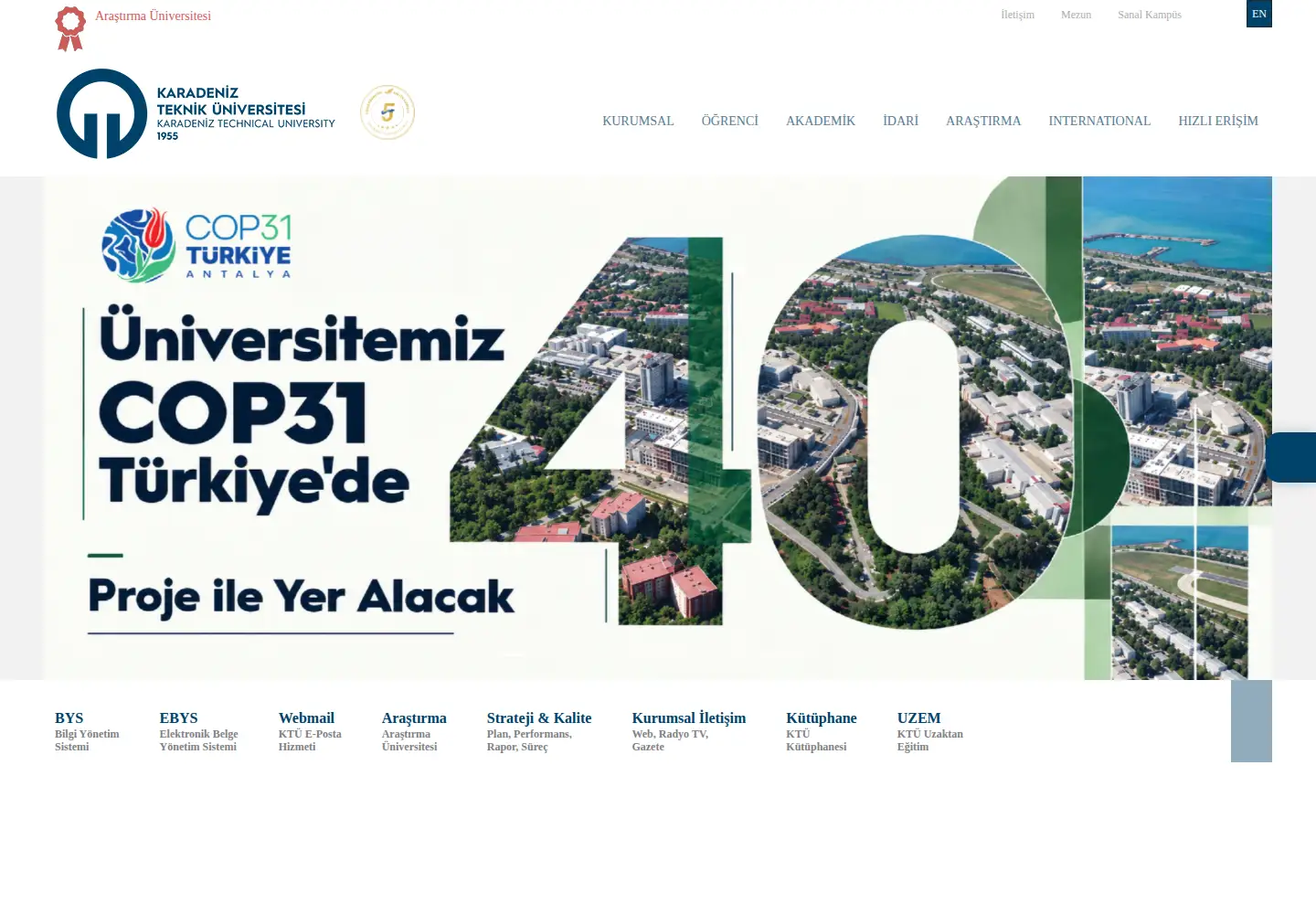Image resolution: width=1316 pixels, height=914 pixels.
Task: Click the red ribbon badge icon
Action: (x=70, y=28)
